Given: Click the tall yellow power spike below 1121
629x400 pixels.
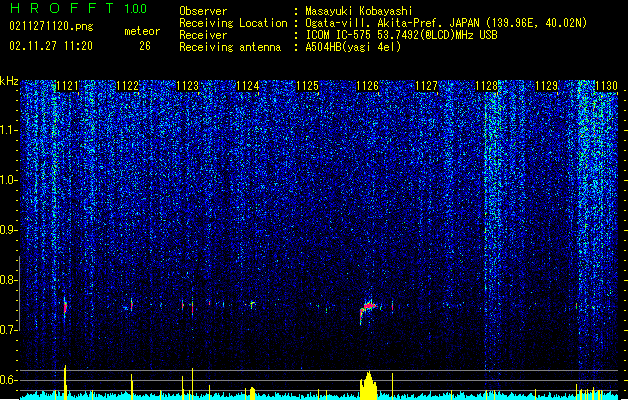Looking at the screenshot, I should click(x=65, y=382).
